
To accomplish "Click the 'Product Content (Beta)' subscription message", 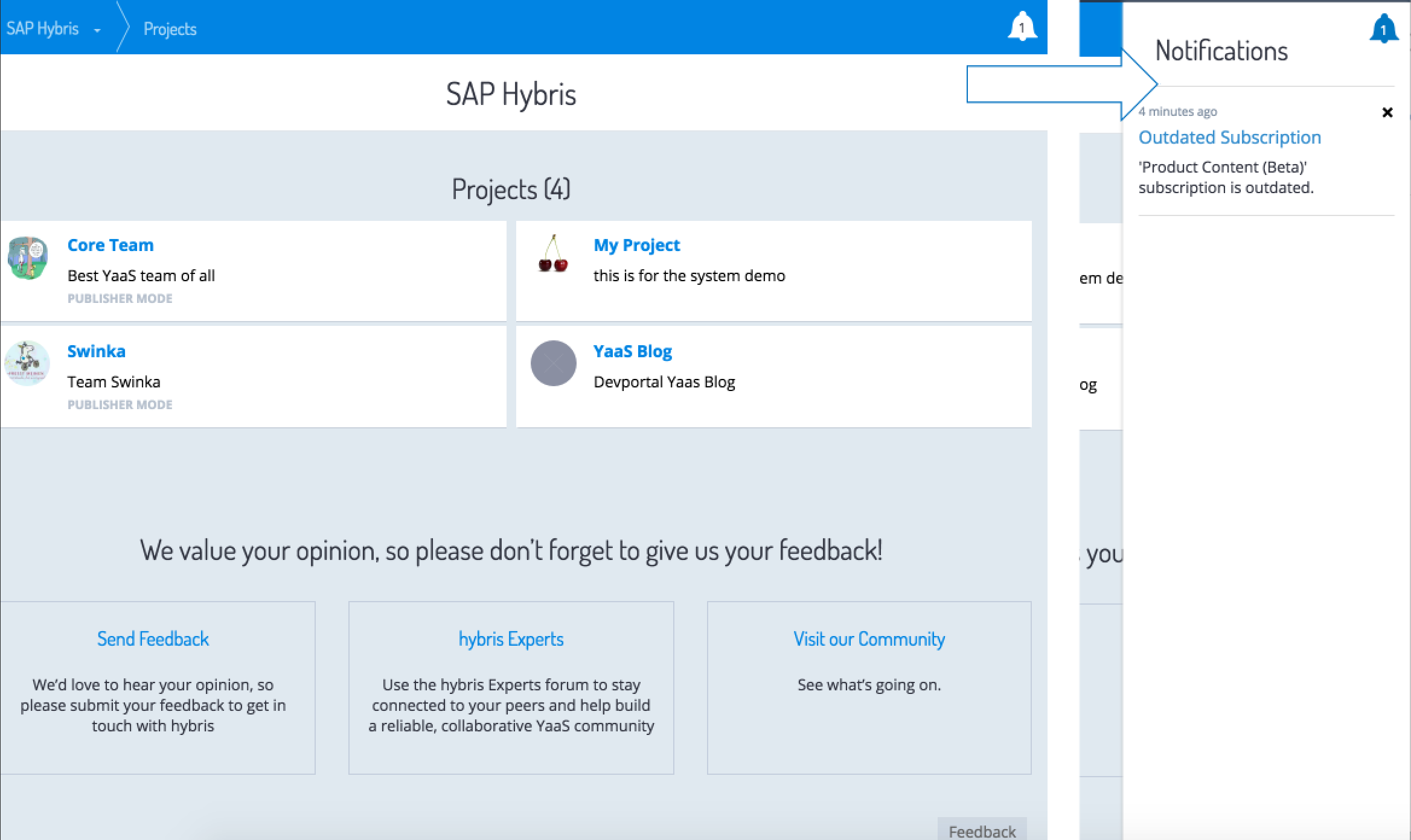I will (1226, 177).
